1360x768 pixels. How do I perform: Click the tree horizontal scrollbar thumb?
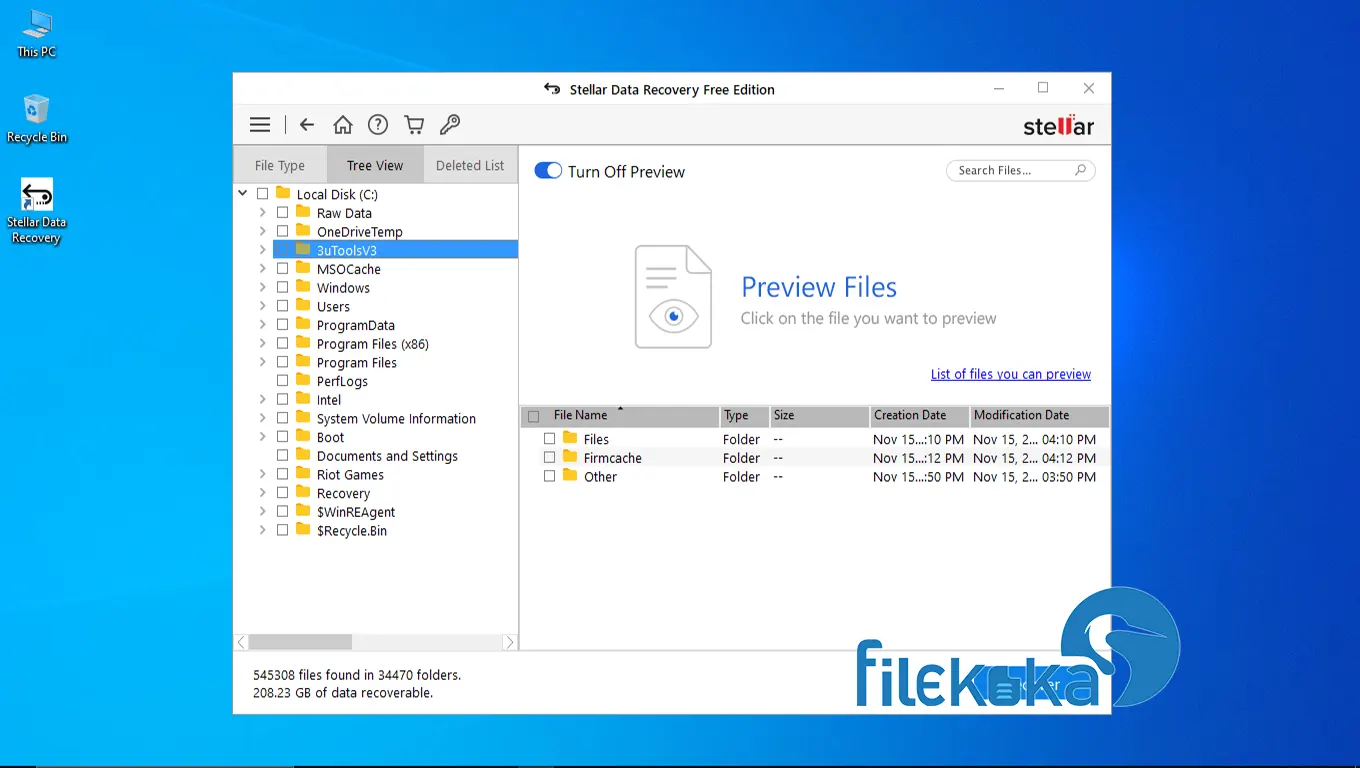(x=300, y=642)
